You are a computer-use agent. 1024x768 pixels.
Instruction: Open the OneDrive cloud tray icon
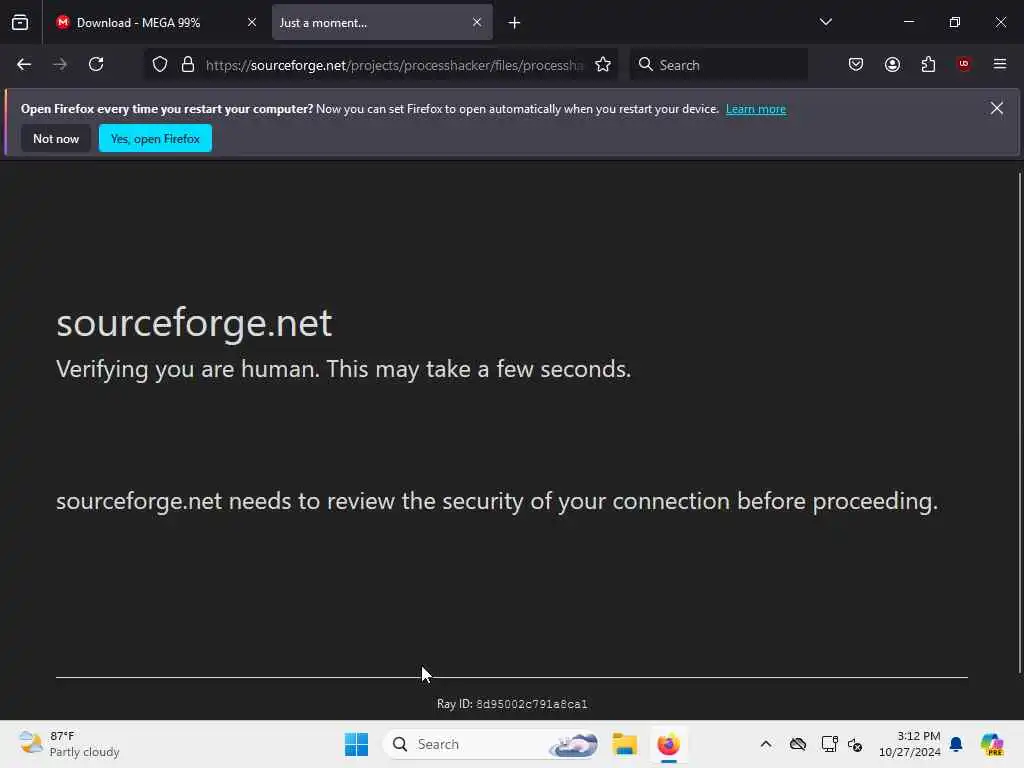[798, 744]
